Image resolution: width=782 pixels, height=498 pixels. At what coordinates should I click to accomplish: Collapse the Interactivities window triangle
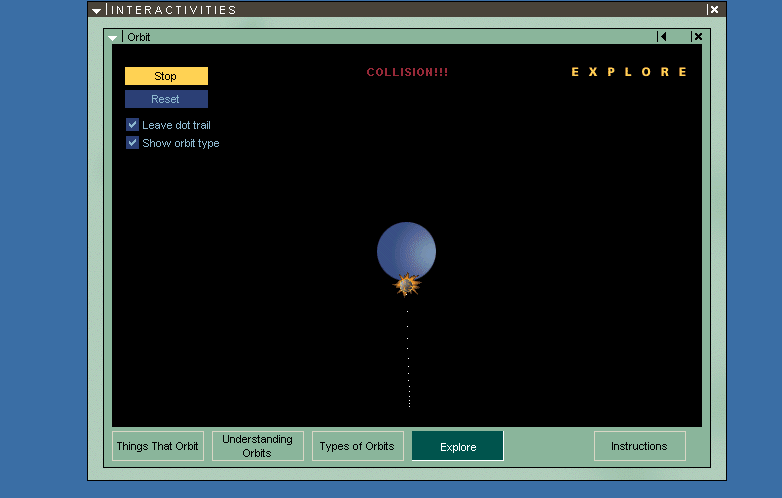coord(96,10)
